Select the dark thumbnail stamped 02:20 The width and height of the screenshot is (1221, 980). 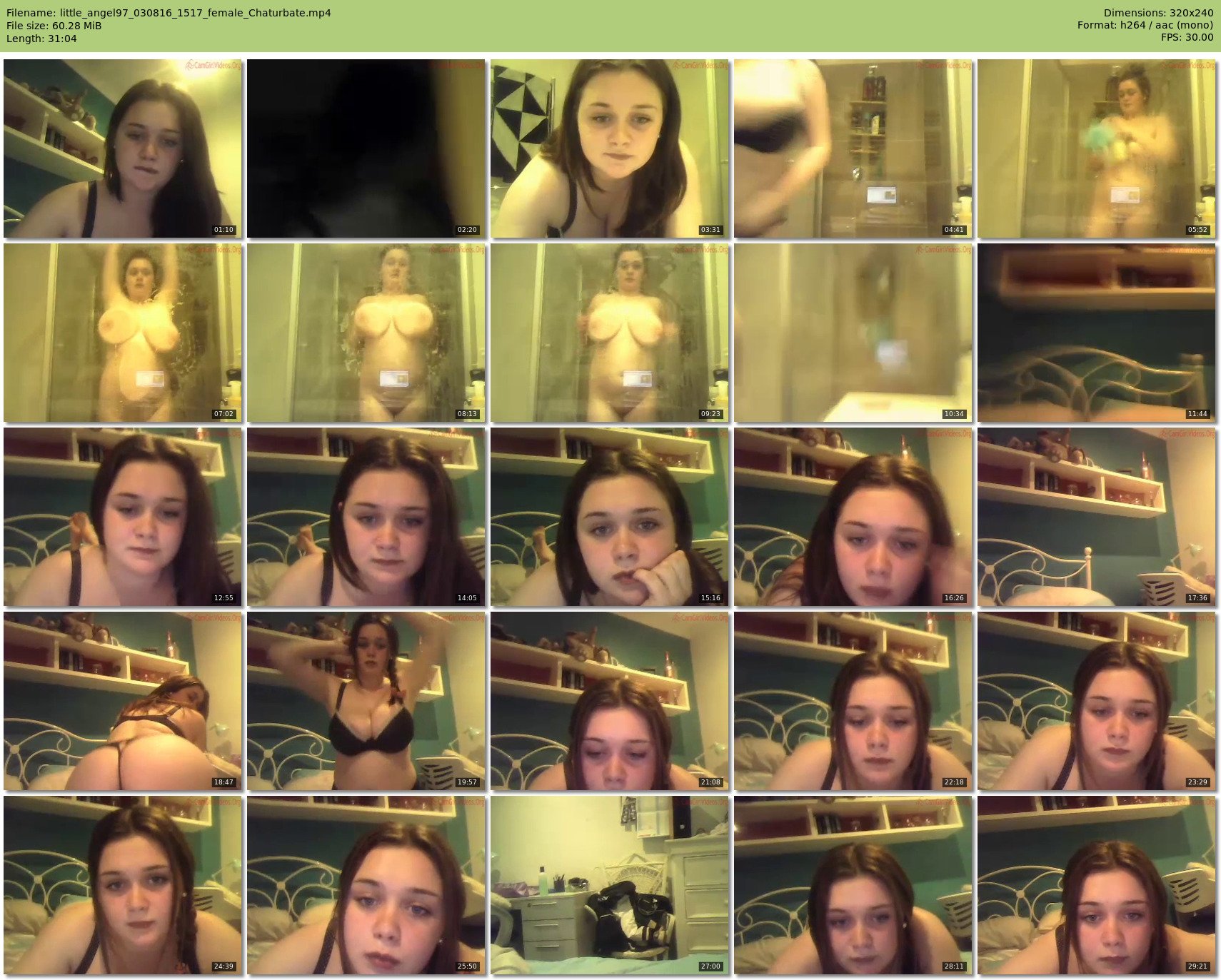(x=366, y=148)
